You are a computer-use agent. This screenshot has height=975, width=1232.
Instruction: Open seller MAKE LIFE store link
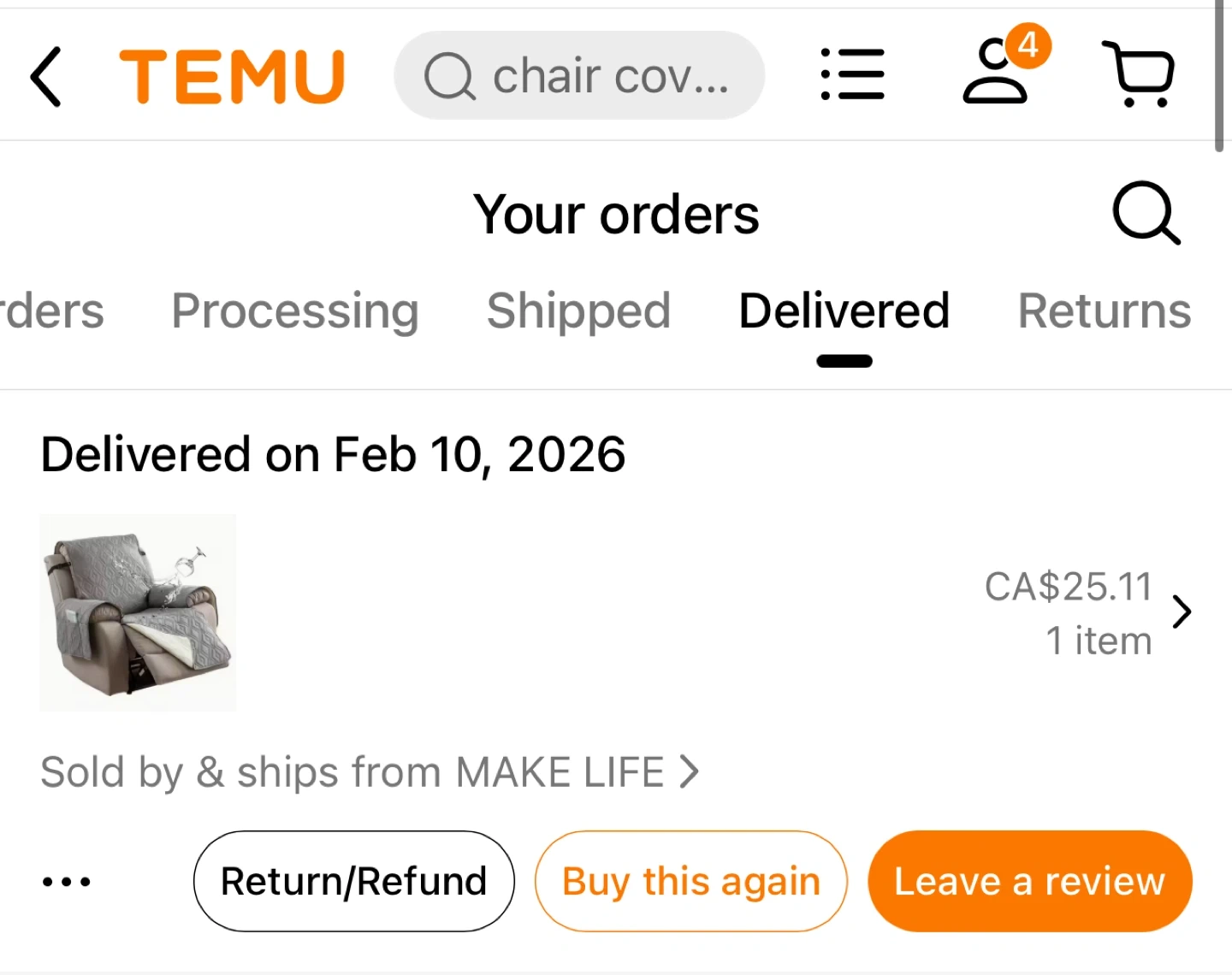tap(370, 772)
